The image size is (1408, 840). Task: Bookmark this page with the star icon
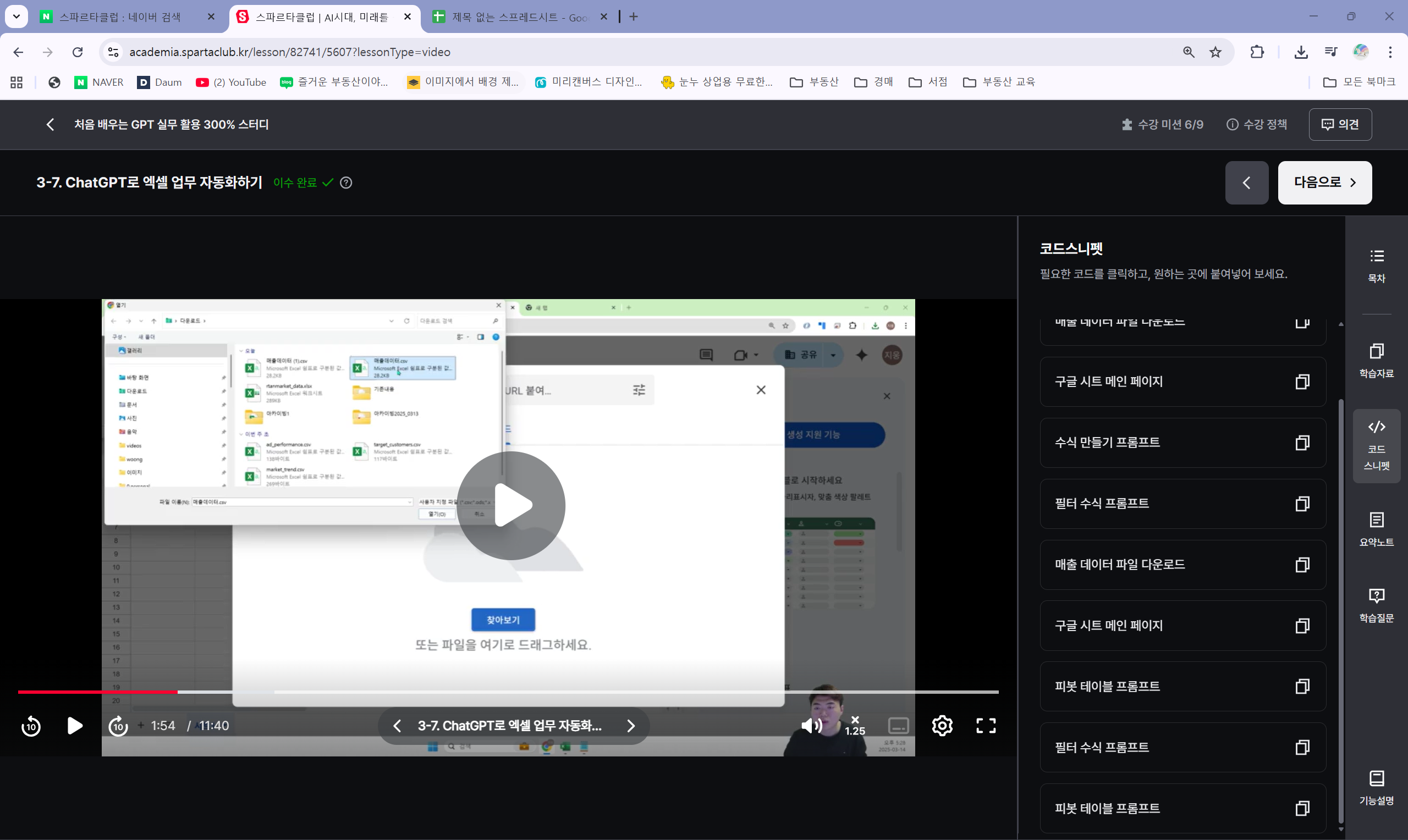click(1215, 52)
